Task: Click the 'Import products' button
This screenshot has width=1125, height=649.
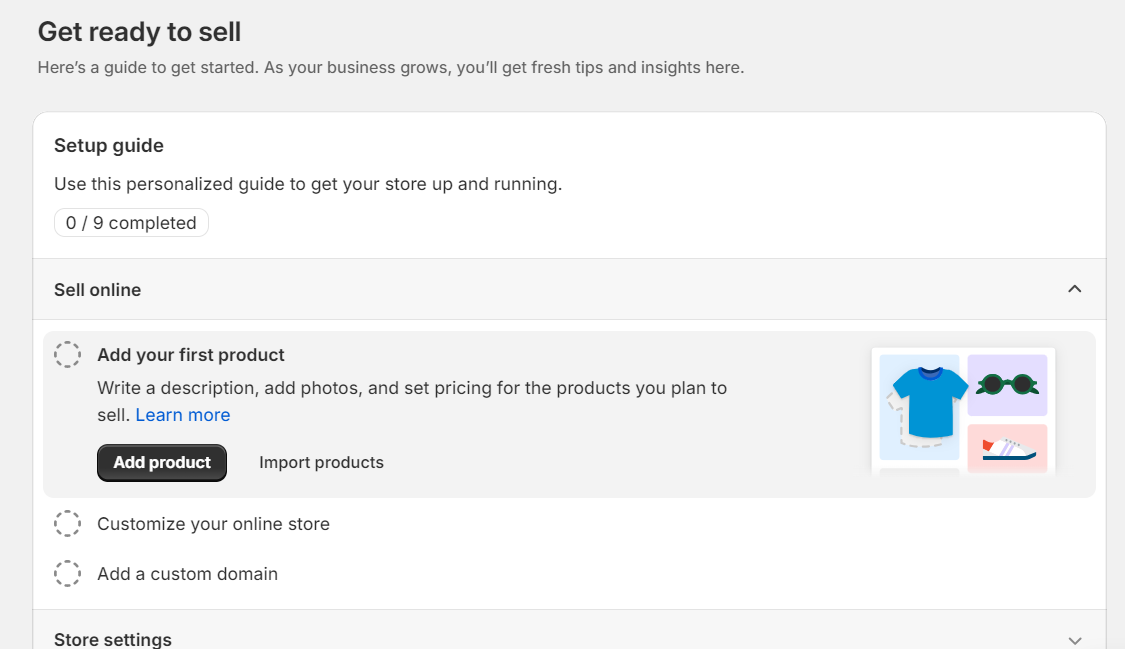Action: [x=321, y=463]
